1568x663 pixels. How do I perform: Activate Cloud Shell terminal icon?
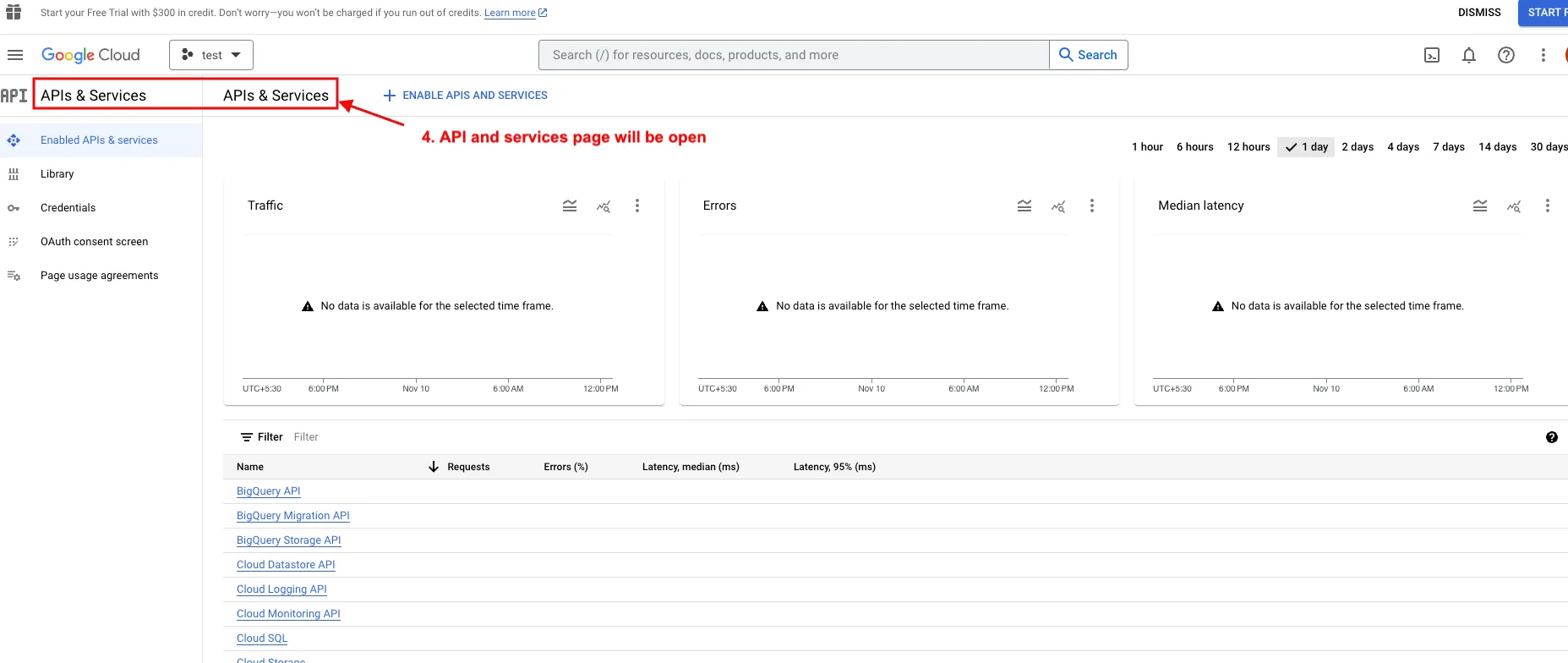point(1432,55)
